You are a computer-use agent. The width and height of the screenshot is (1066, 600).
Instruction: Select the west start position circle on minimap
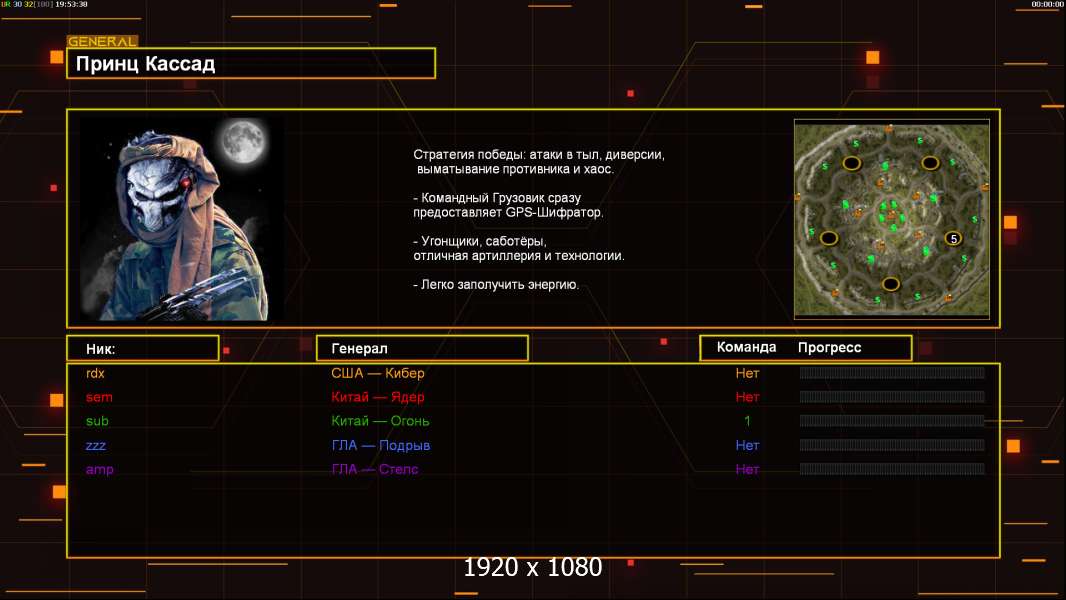(x=828, y=238)
